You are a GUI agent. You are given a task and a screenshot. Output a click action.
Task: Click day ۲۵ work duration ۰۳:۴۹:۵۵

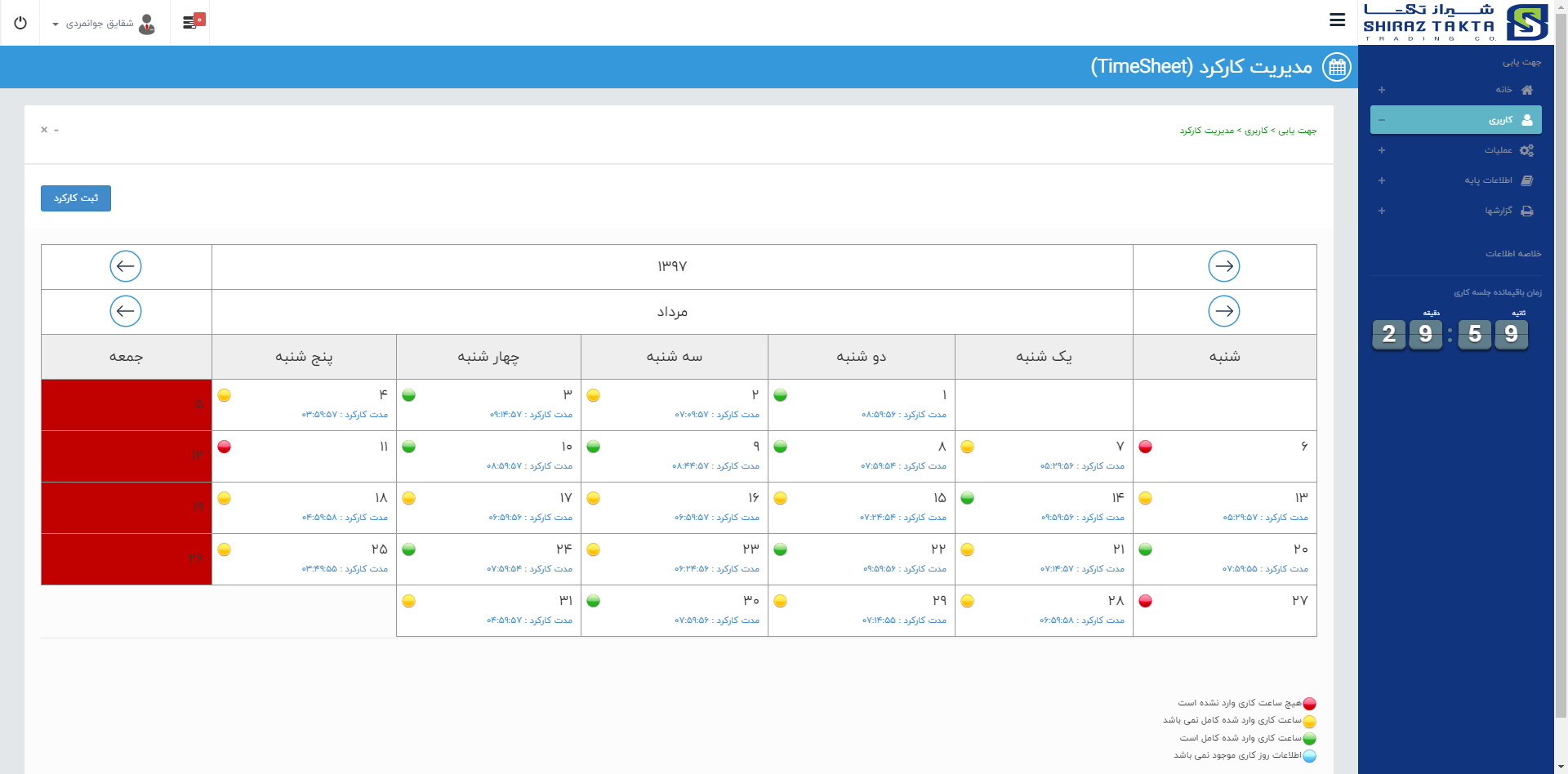point(345,569)
